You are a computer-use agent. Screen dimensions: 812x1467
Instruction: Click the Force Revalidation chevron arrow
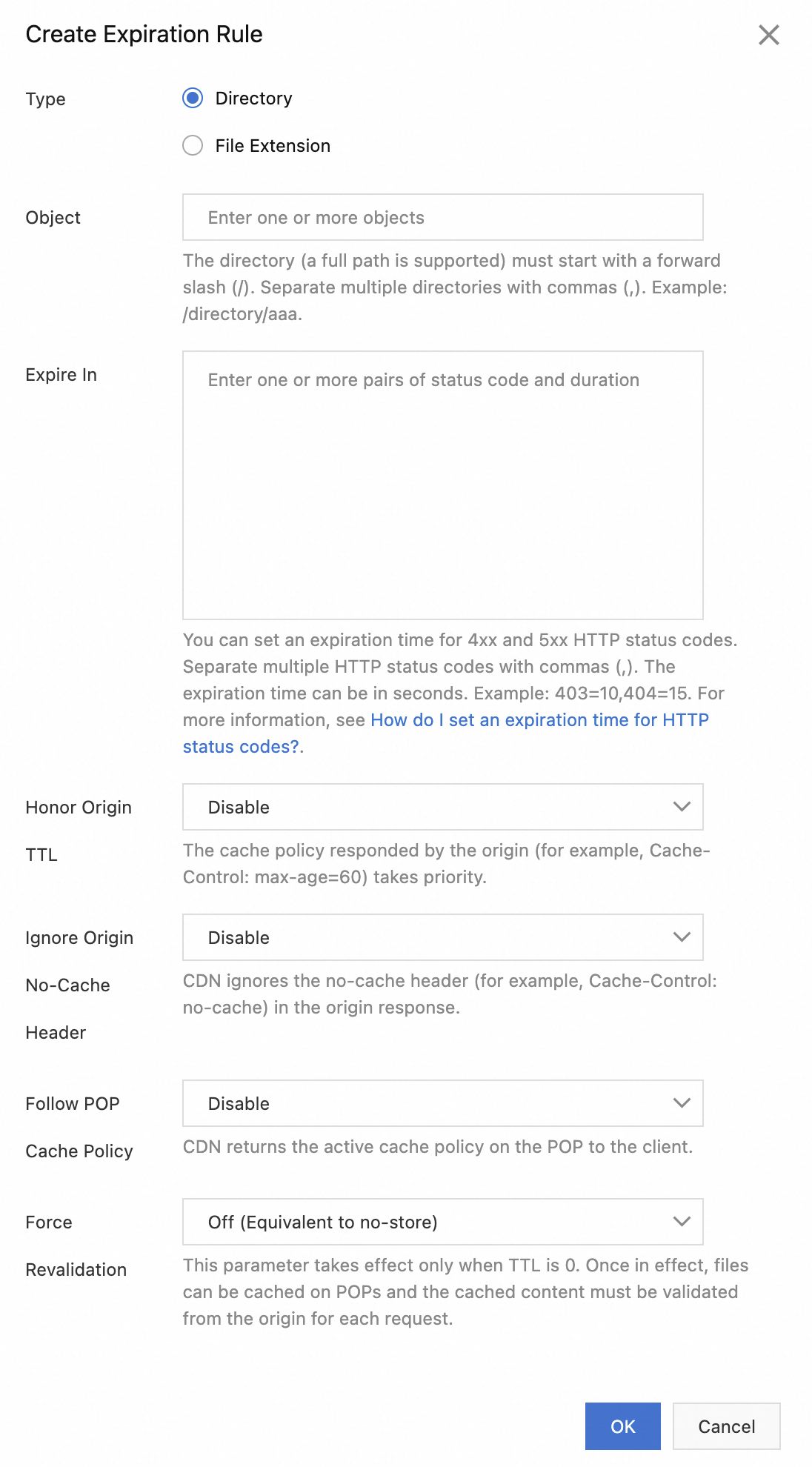tap(682, 1222)
